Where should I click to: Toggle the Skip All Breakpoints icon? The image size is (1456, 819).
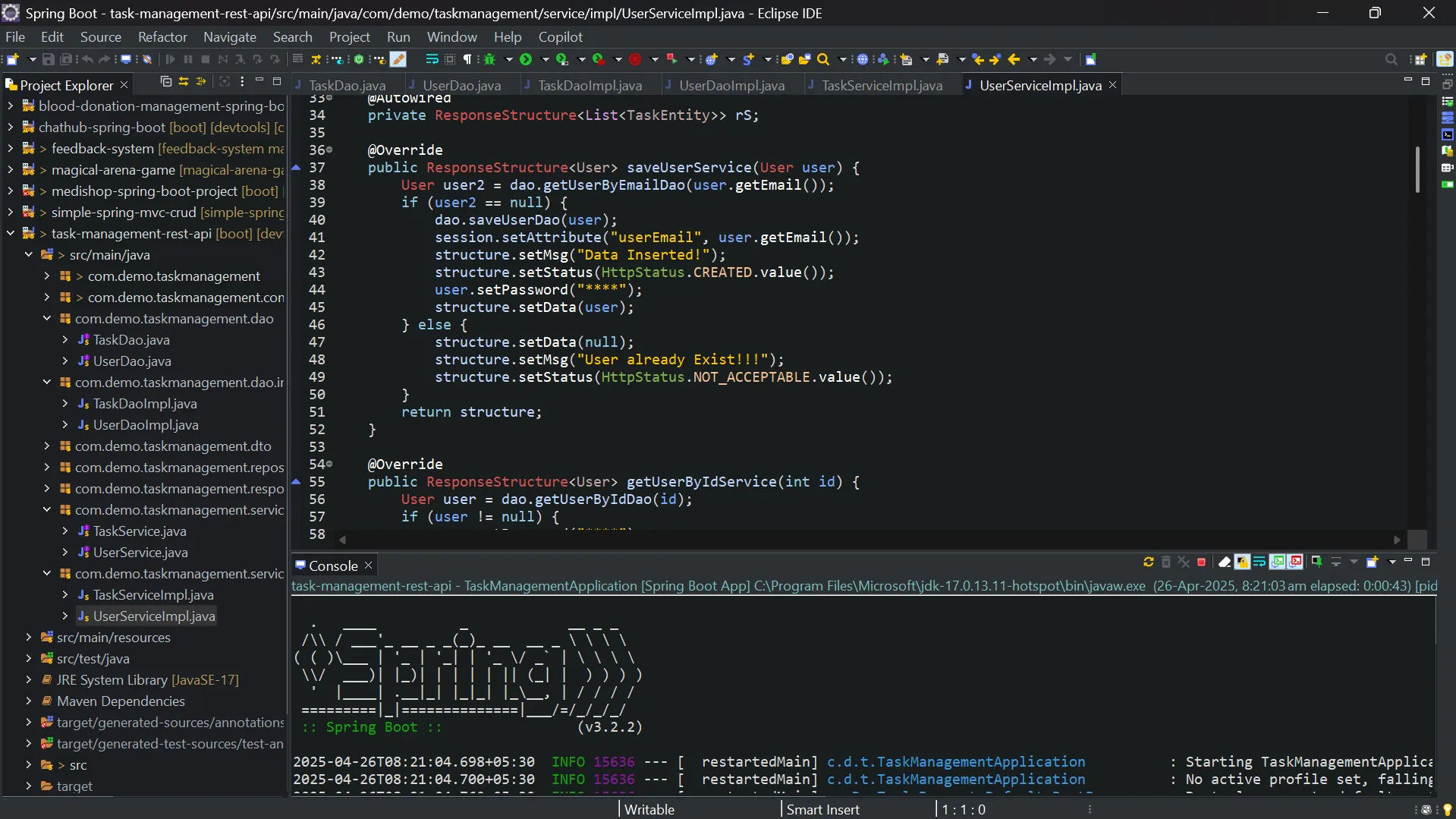click(147, 59)
